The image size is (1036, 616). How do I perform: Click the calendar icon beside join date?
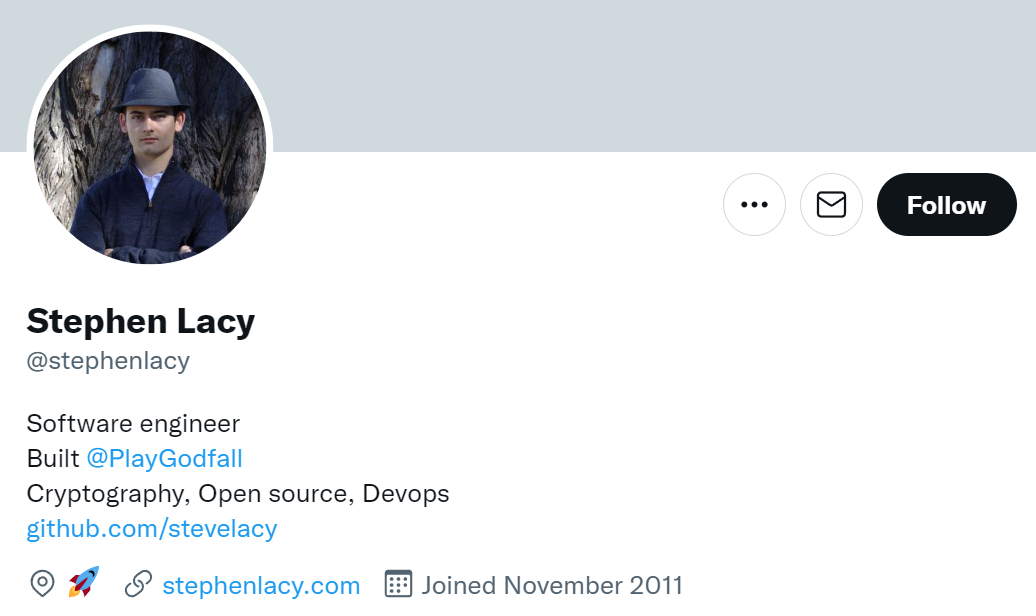point(398,584)
